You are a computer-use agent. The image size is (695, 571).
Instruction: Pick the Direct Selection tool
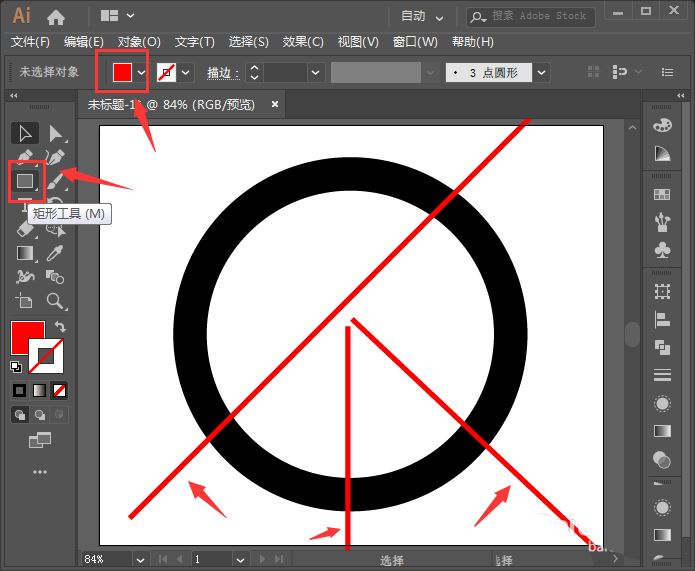[x=56, y=133]
